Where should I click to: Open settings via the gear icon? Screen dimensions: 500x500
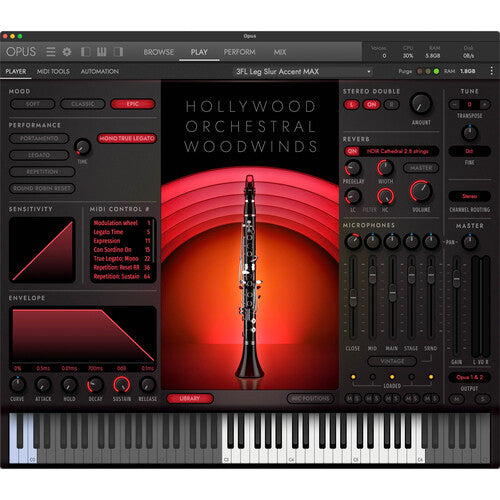click(x=67, y=52)
